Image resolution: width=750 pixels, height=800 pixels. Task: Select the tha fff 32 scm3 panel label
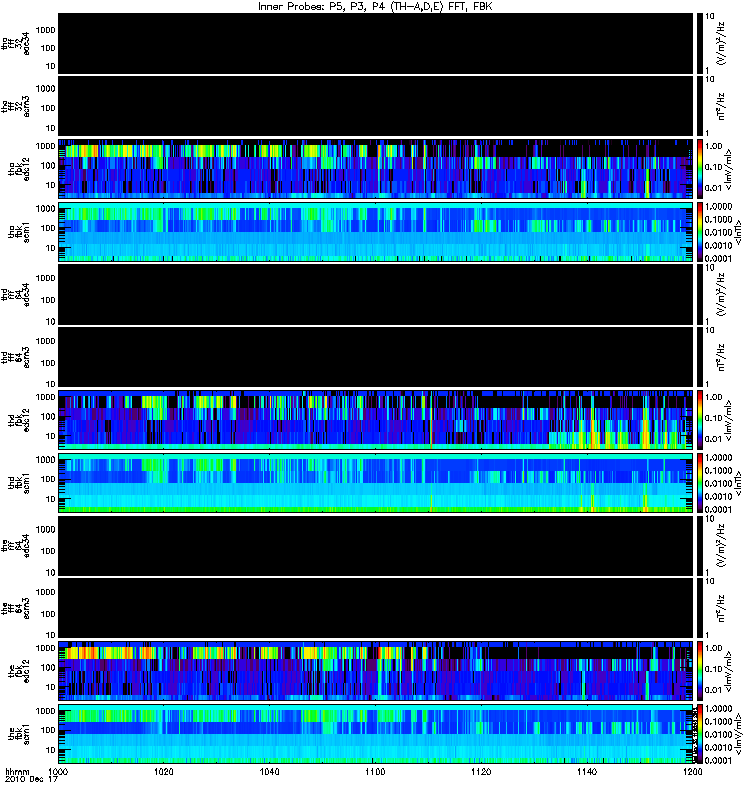click(x=15, y=106)
